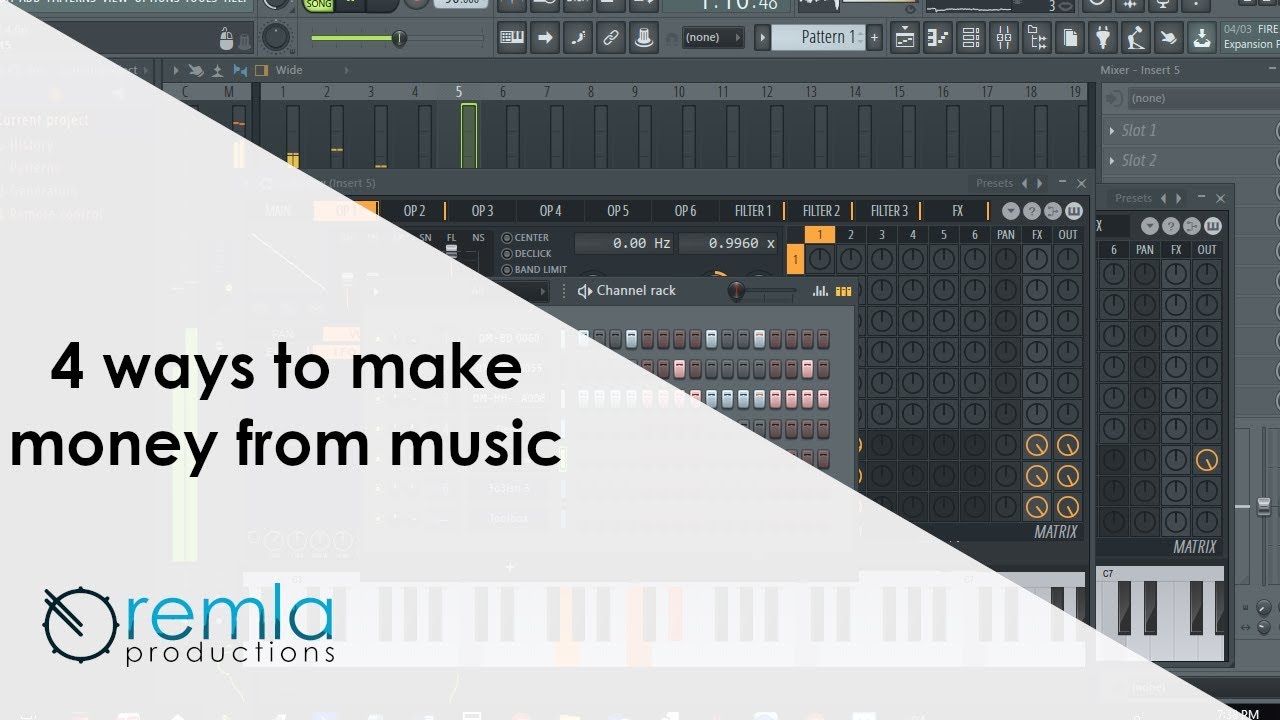Select matrix column header 1
Viewport: 1280px width, 720px height.
(x=820, y=235)
